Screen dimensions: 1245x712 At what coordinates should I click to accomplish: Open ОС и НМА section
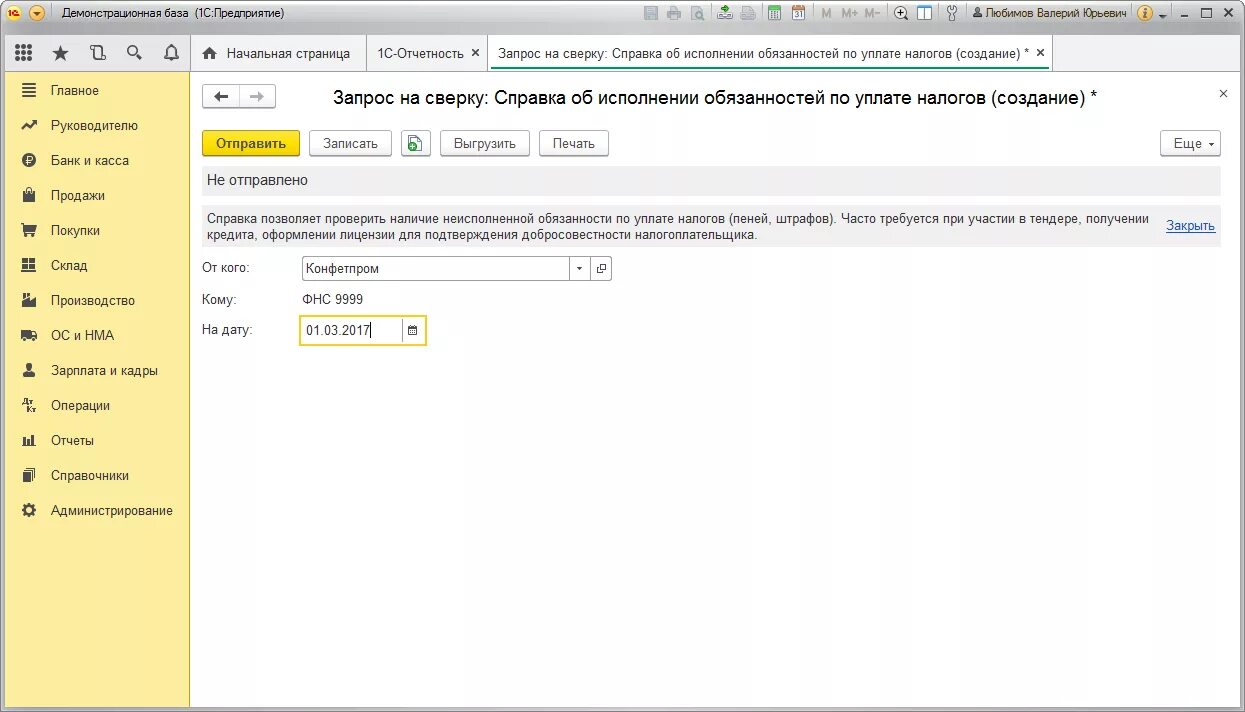pyautogui.click(x=96, y=335)
